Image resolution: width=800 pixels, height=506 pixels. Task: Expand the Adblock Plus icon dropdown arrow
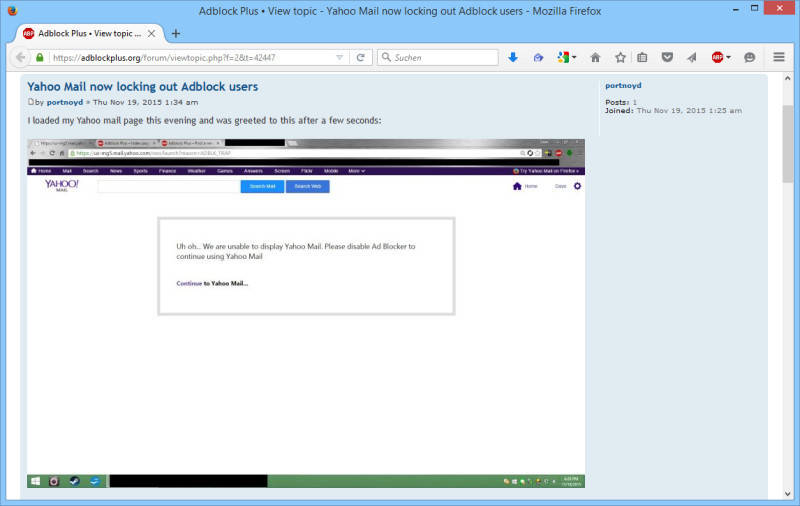point(728,58)
